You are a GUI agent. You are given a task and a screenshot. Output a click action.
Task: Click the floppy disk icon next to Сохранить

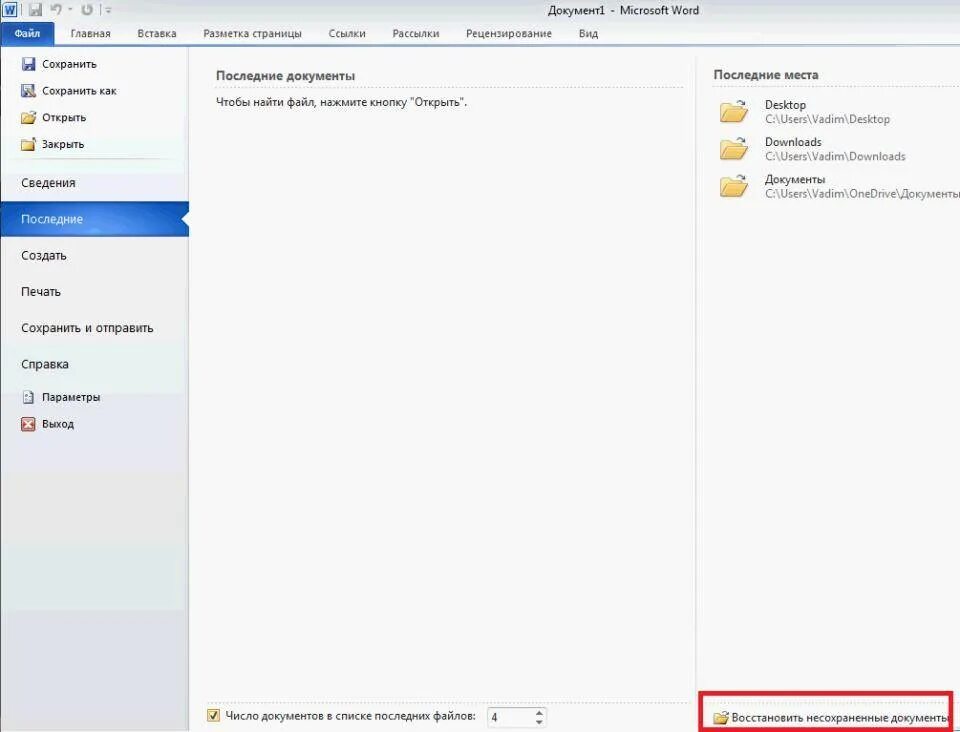(x=28, y=64)
